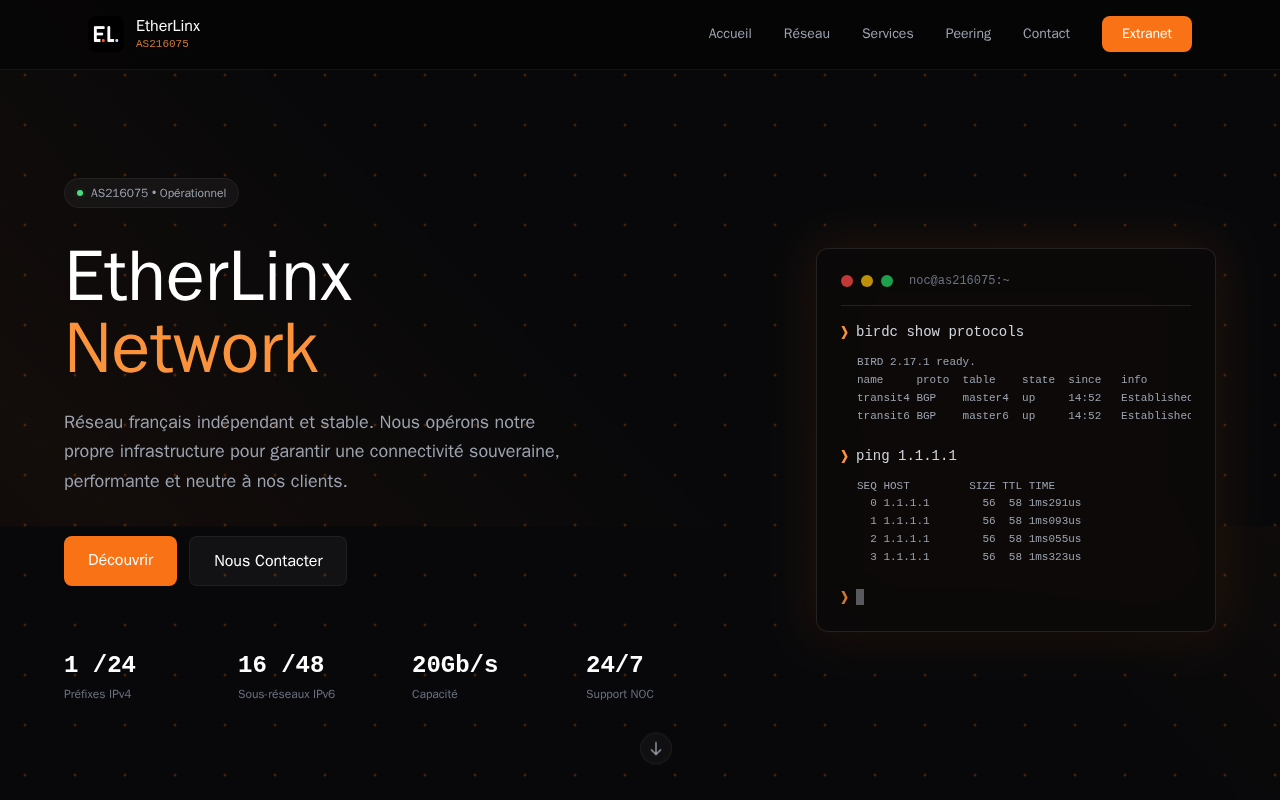Viewport: 1280px width, 800px height.
Task: Click the AS216075 Opérationnel status badge
Action: pos(151,193)
